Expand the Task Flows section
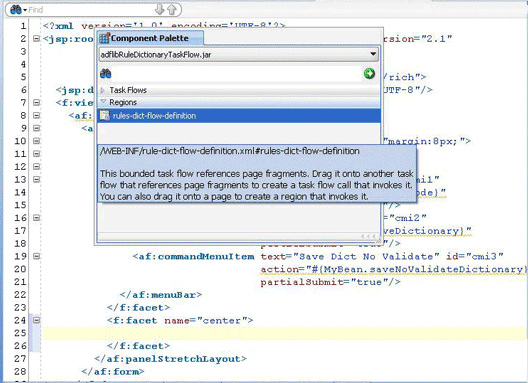The height and width of the screenshot is (383, 528). [x=103, y=90]
